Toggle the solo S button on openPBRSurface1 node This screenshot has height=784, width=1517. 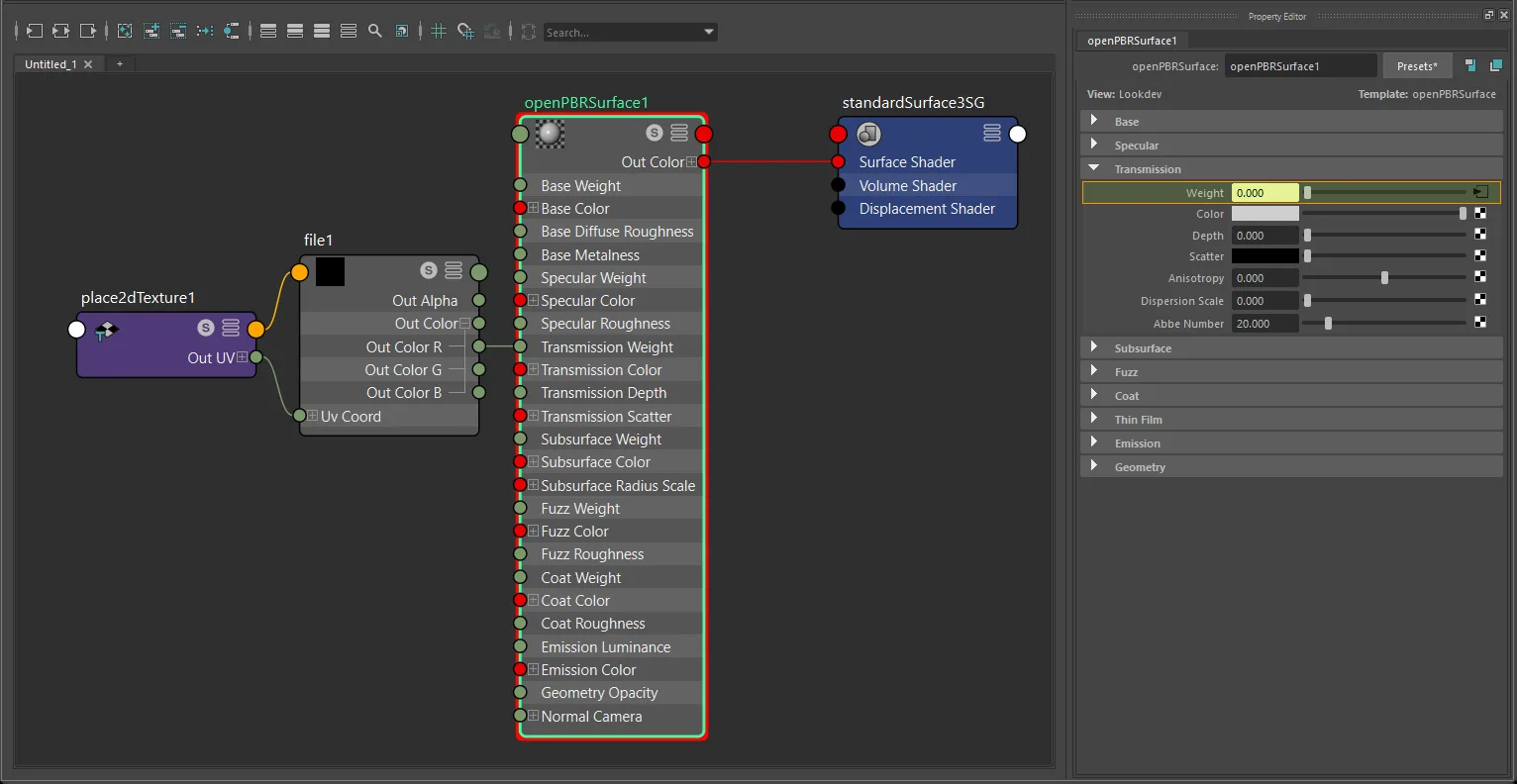pyautogui.click(x=654, y=133)
